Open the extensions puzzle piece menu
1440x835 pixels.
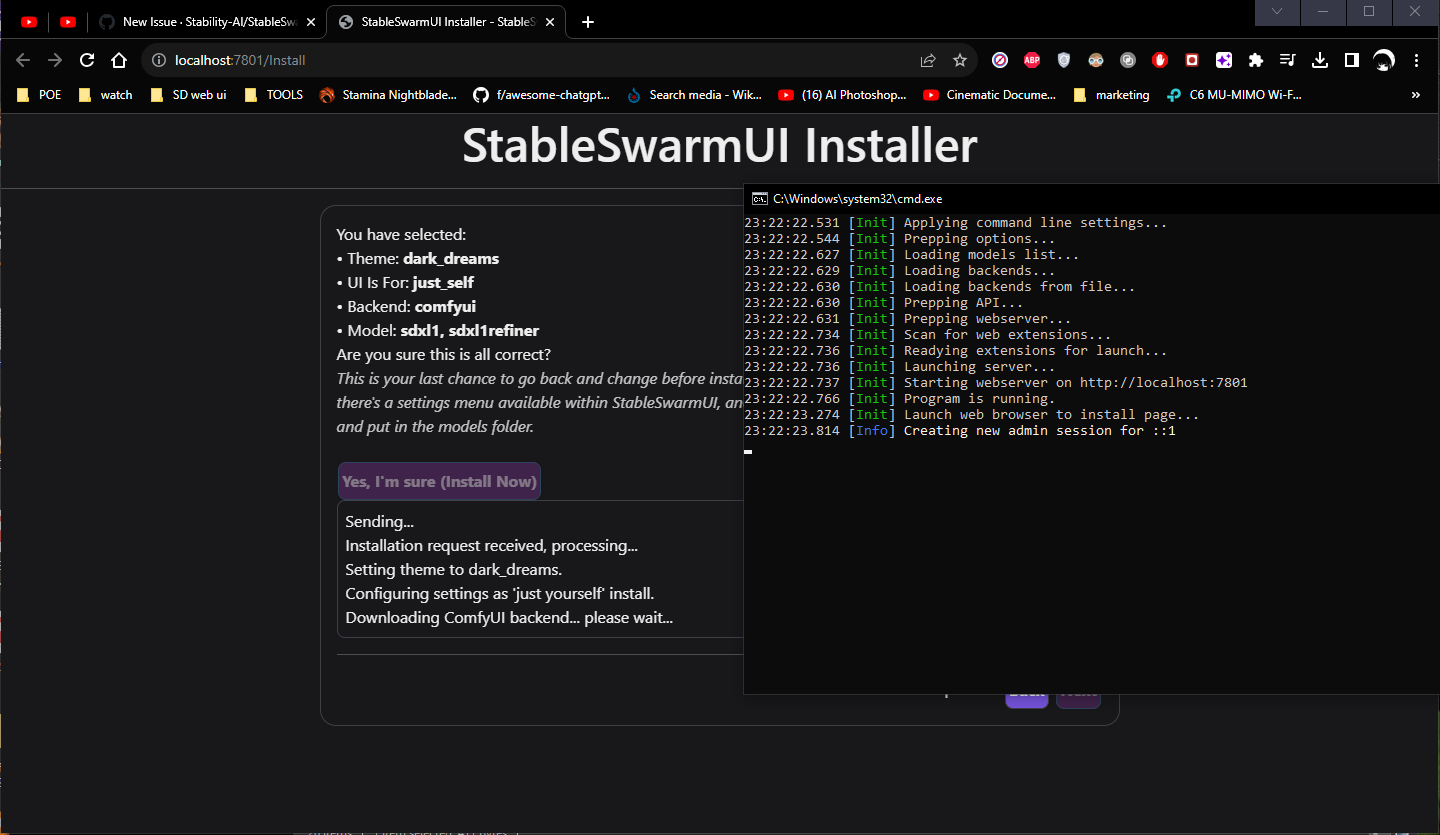(1256, 60)
